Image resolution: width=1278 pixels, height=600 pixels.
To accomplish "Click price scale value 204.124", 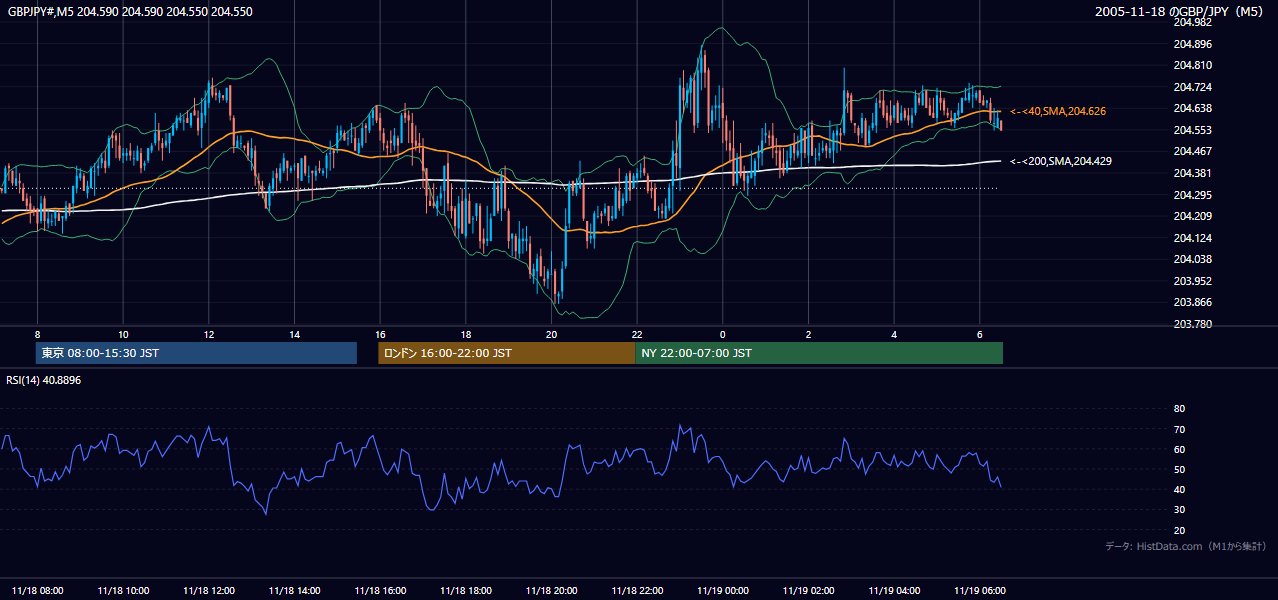I will (x=1192, y=238).
